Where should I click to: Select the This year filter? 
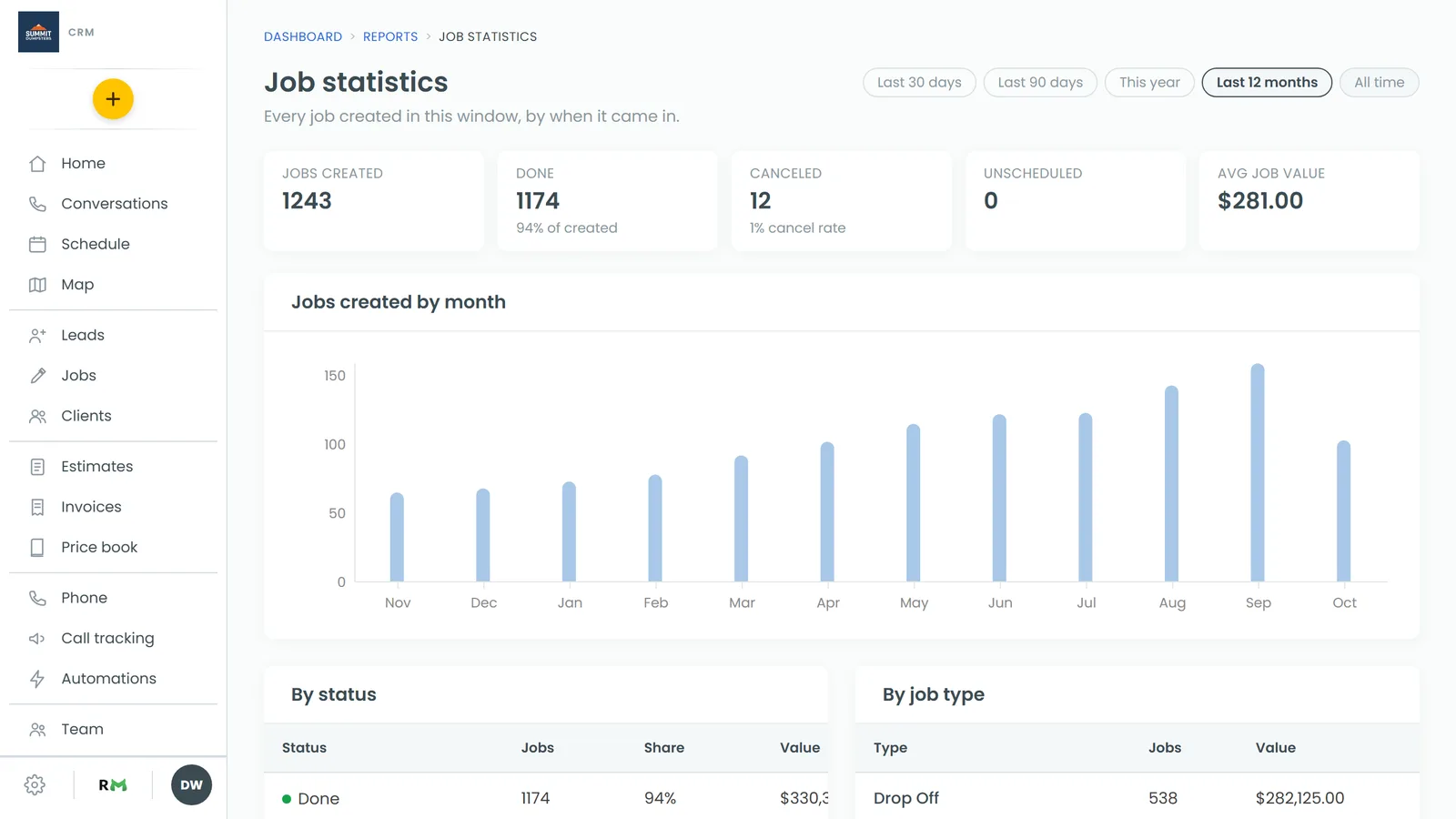pyautogui.click(x=1149, y=82)
